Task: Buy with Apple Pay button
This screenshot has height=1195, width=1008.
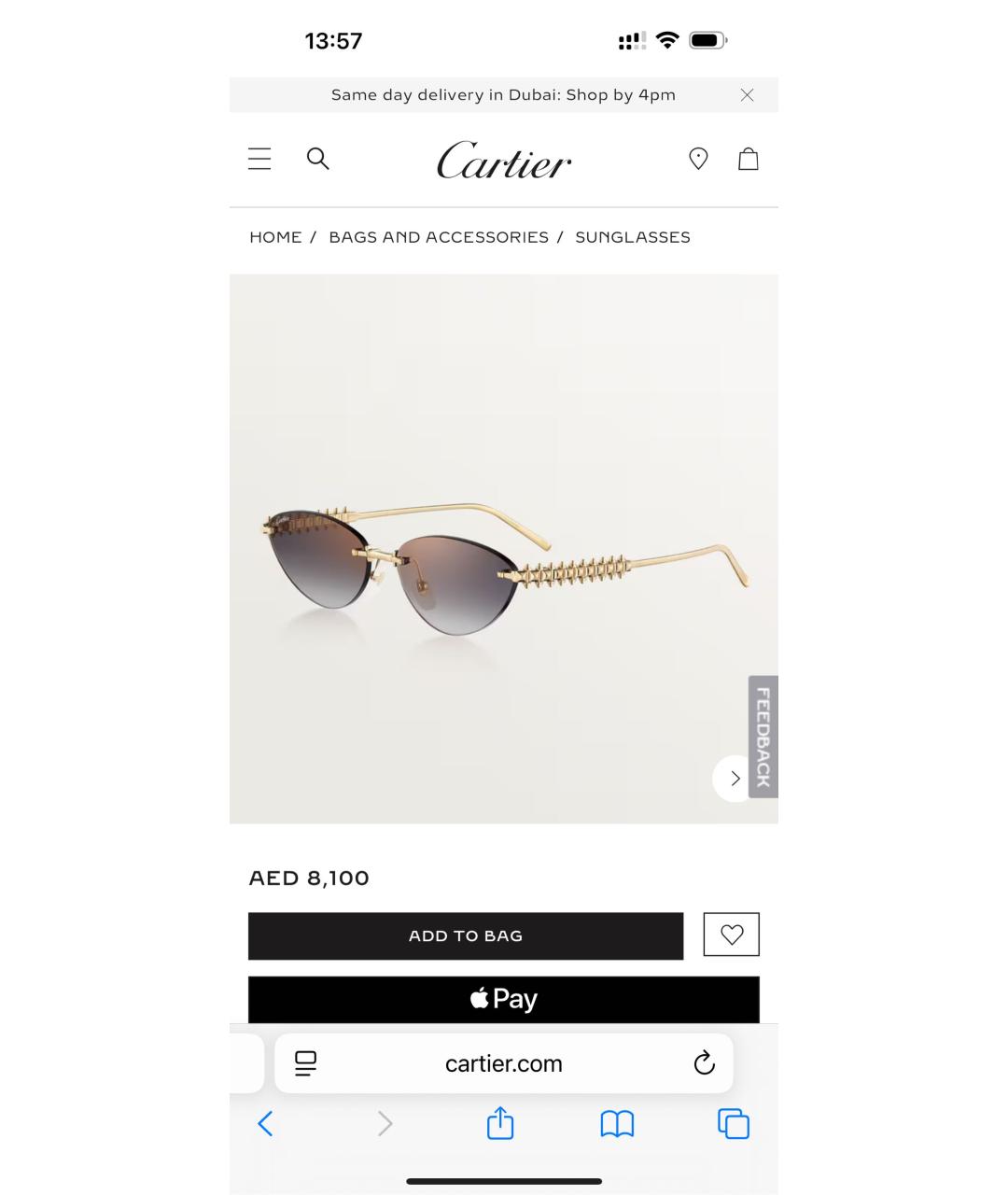Action: 504,999
